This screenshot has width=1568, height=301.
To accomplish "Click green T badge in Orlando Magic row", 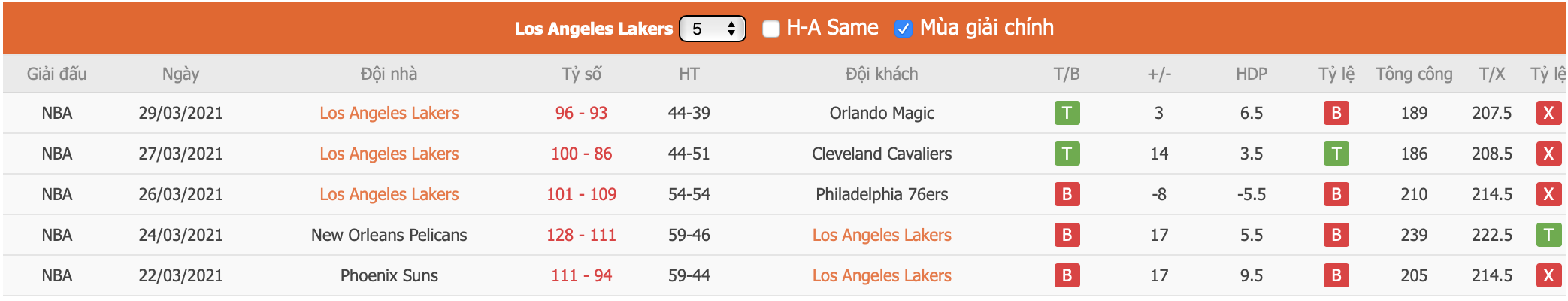I will tap(1067, 113).
